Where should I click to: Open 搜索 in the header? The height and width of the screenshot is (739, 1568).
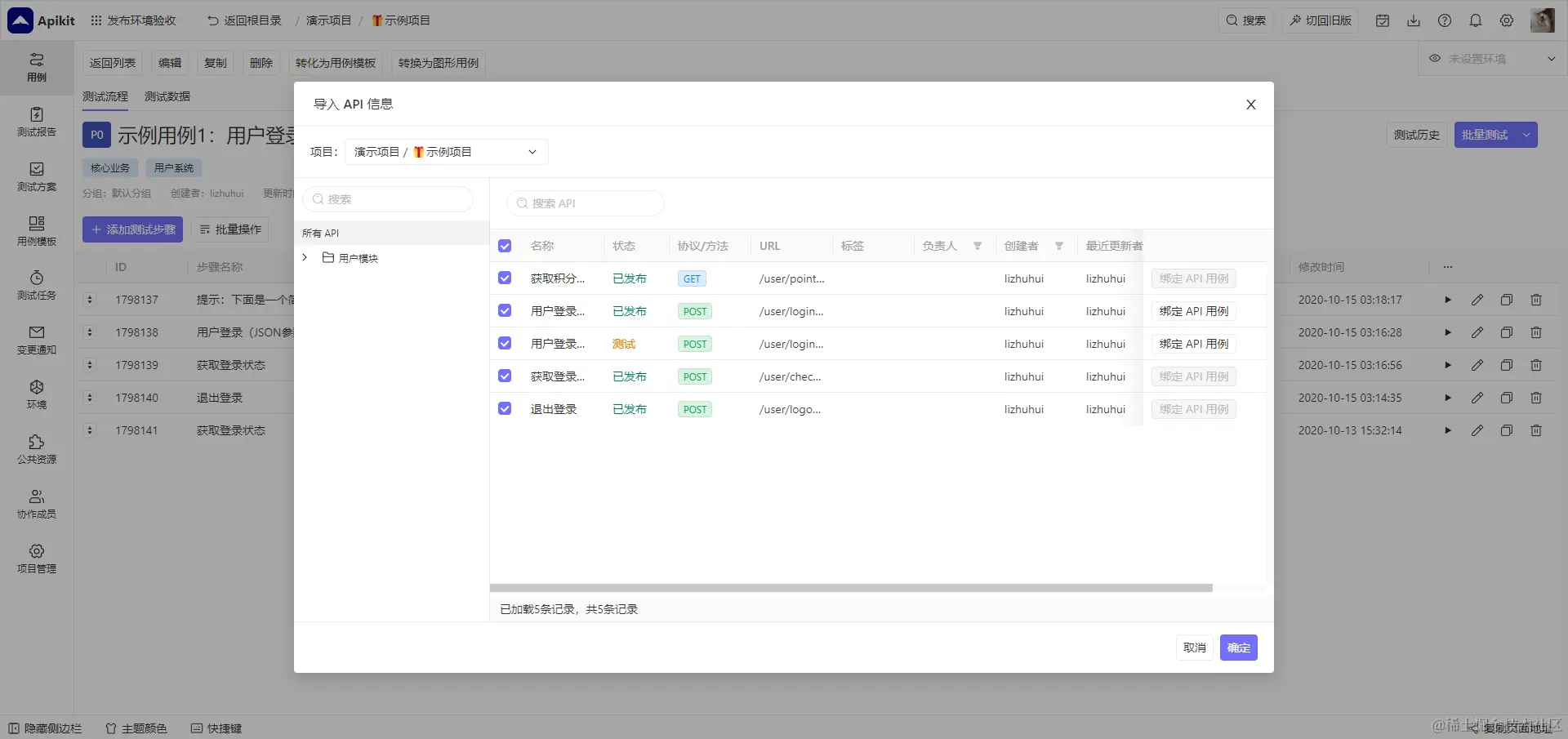tap(1246, 20)
